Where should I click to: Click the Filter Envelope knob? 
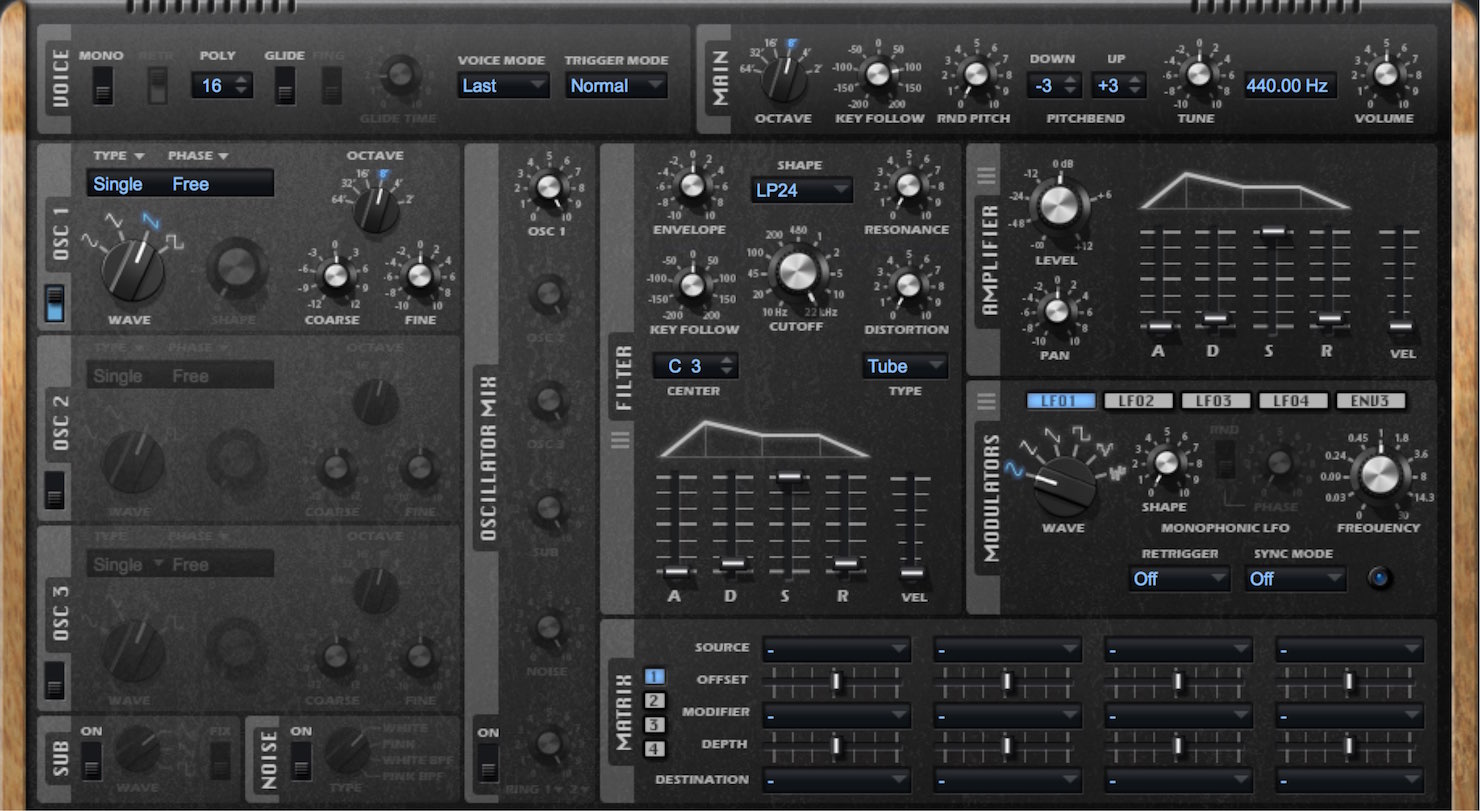(x=690, y=185)
